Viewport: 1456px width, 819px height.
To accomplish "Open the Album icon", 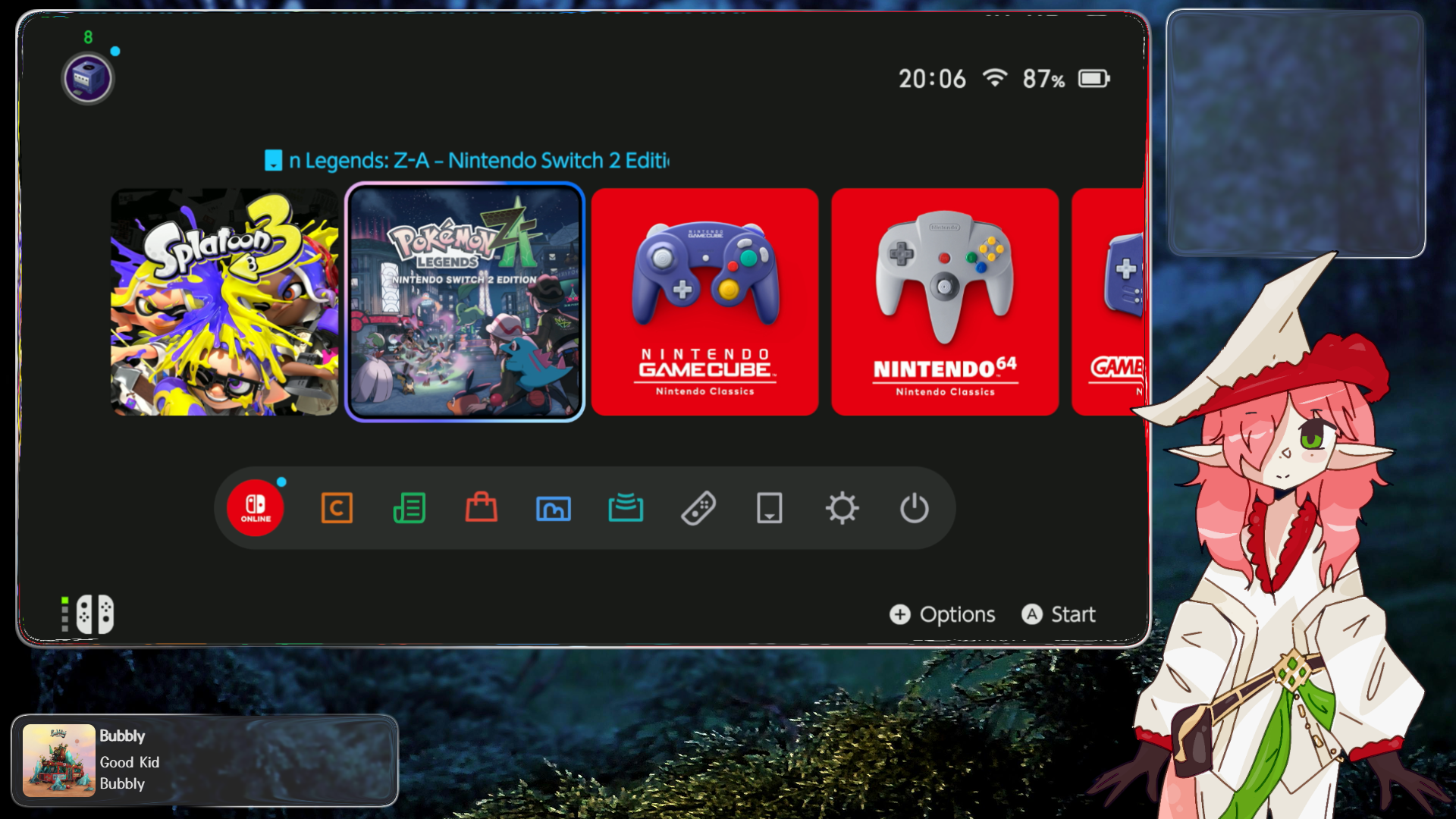I will coord(554,508).
